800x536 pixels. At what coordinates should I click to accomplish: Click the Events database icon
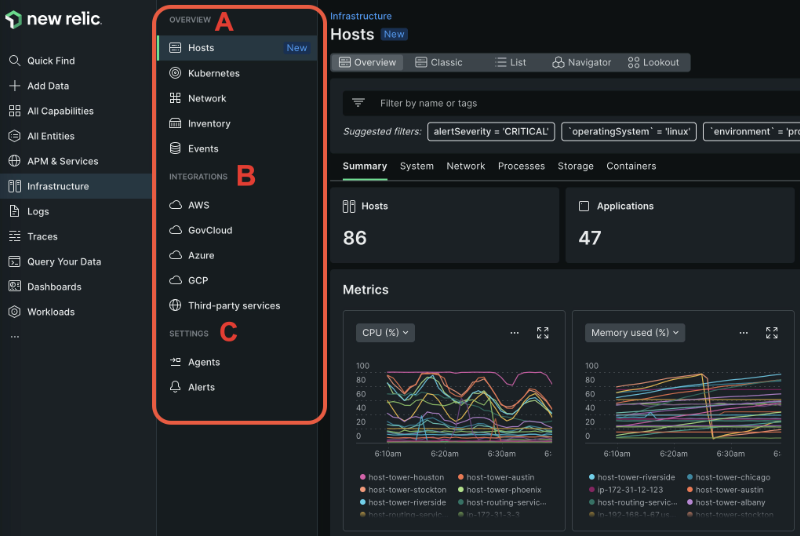(175, 148)
